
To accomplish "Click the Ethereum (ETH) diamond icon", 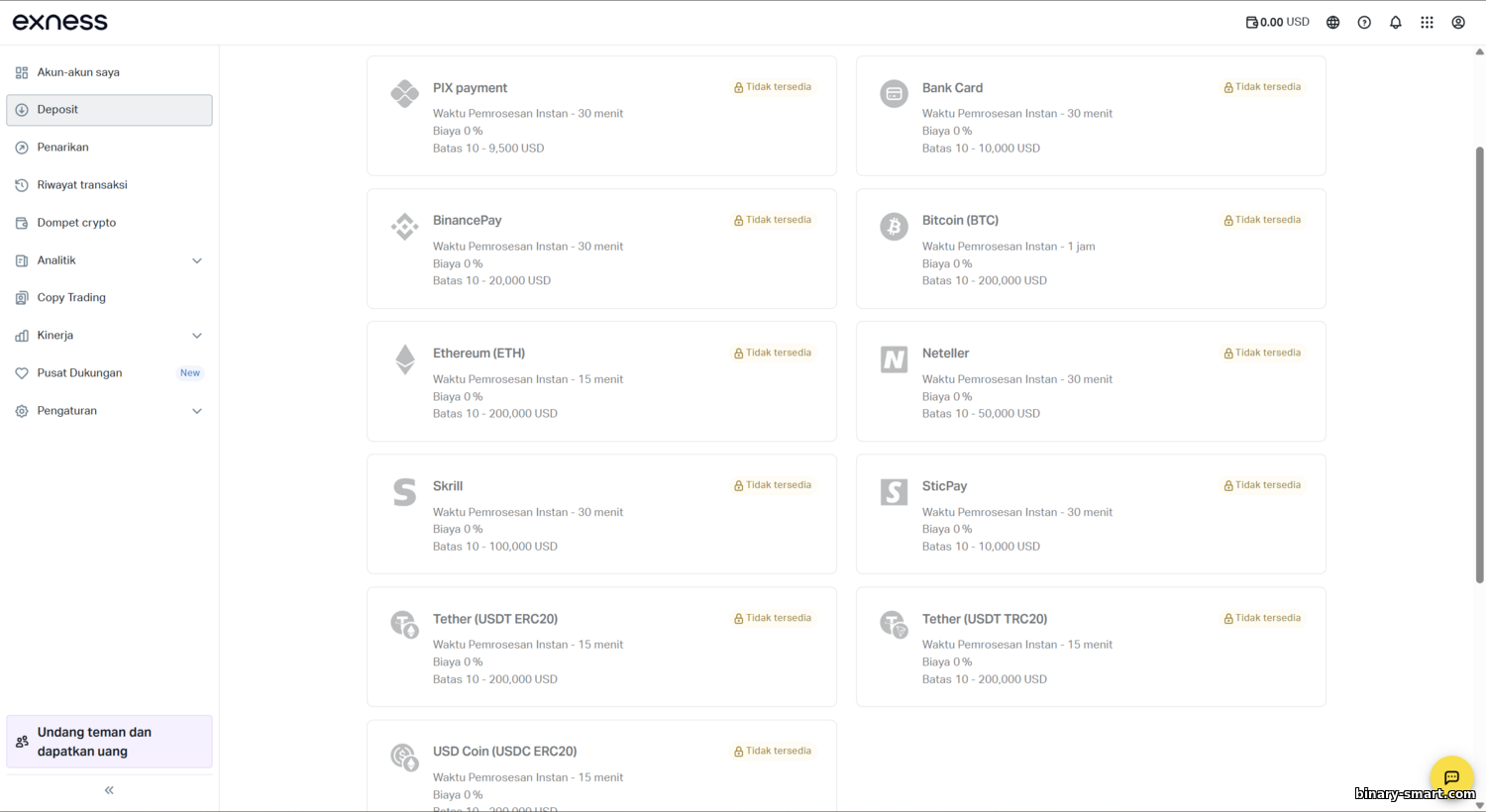I will (405, 358).
